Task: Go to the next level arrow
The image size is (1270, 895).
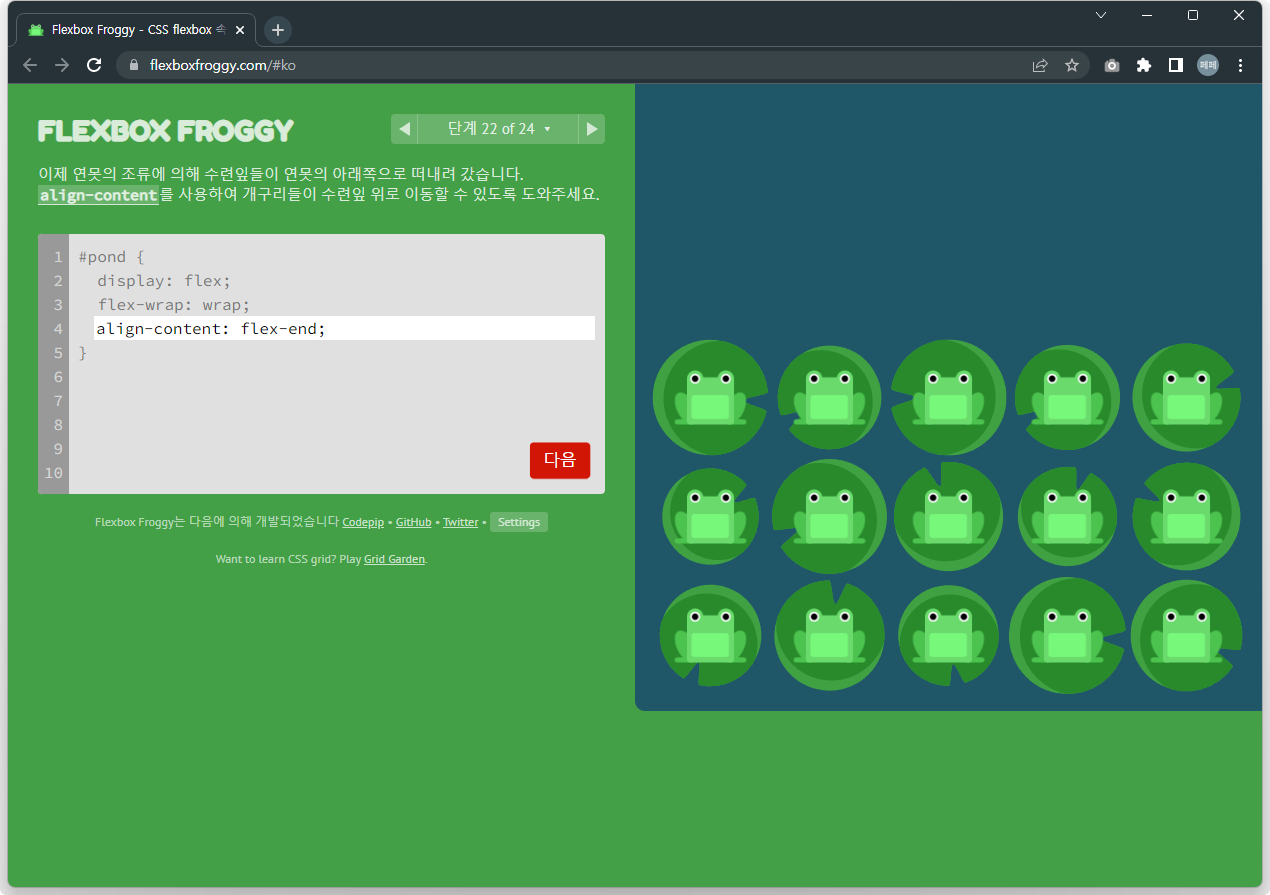Action: coord(592,129)
